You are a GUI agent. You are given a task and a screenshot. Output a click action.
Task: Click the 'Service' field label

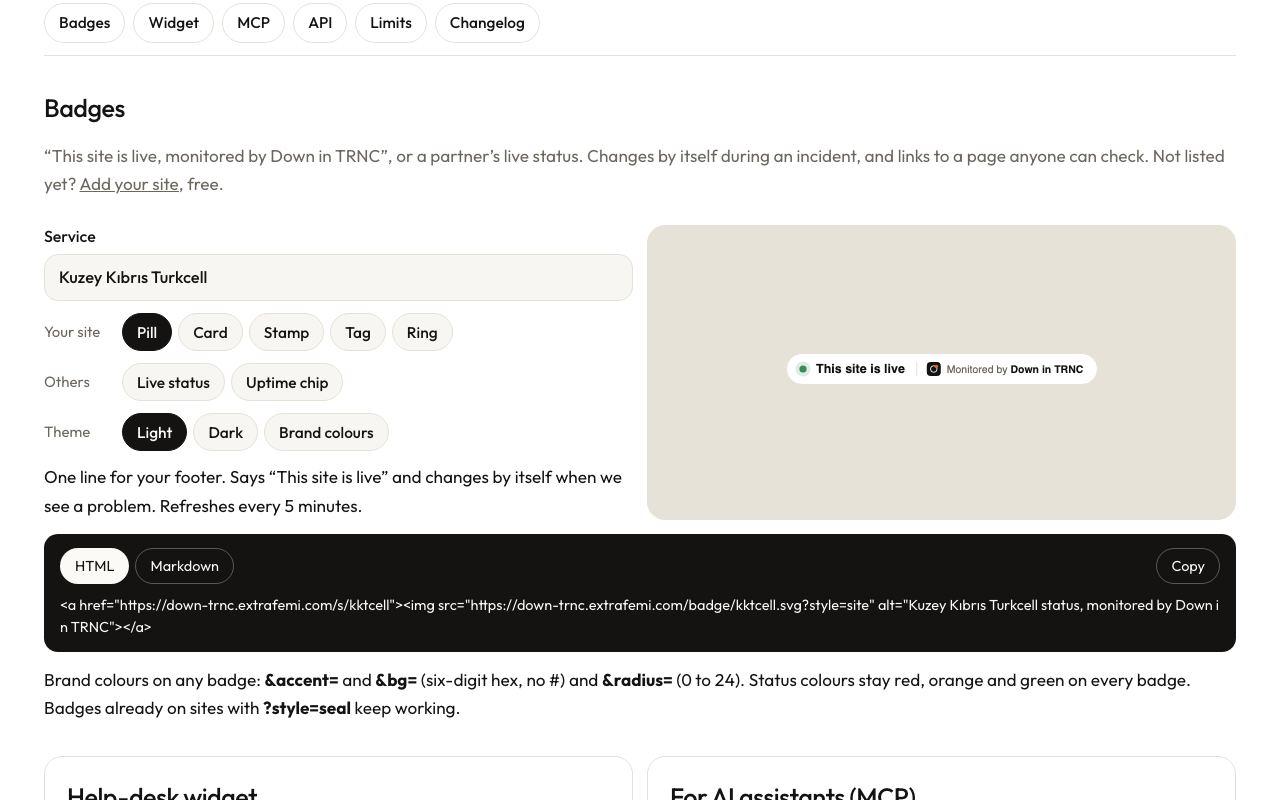pos(70,237)
